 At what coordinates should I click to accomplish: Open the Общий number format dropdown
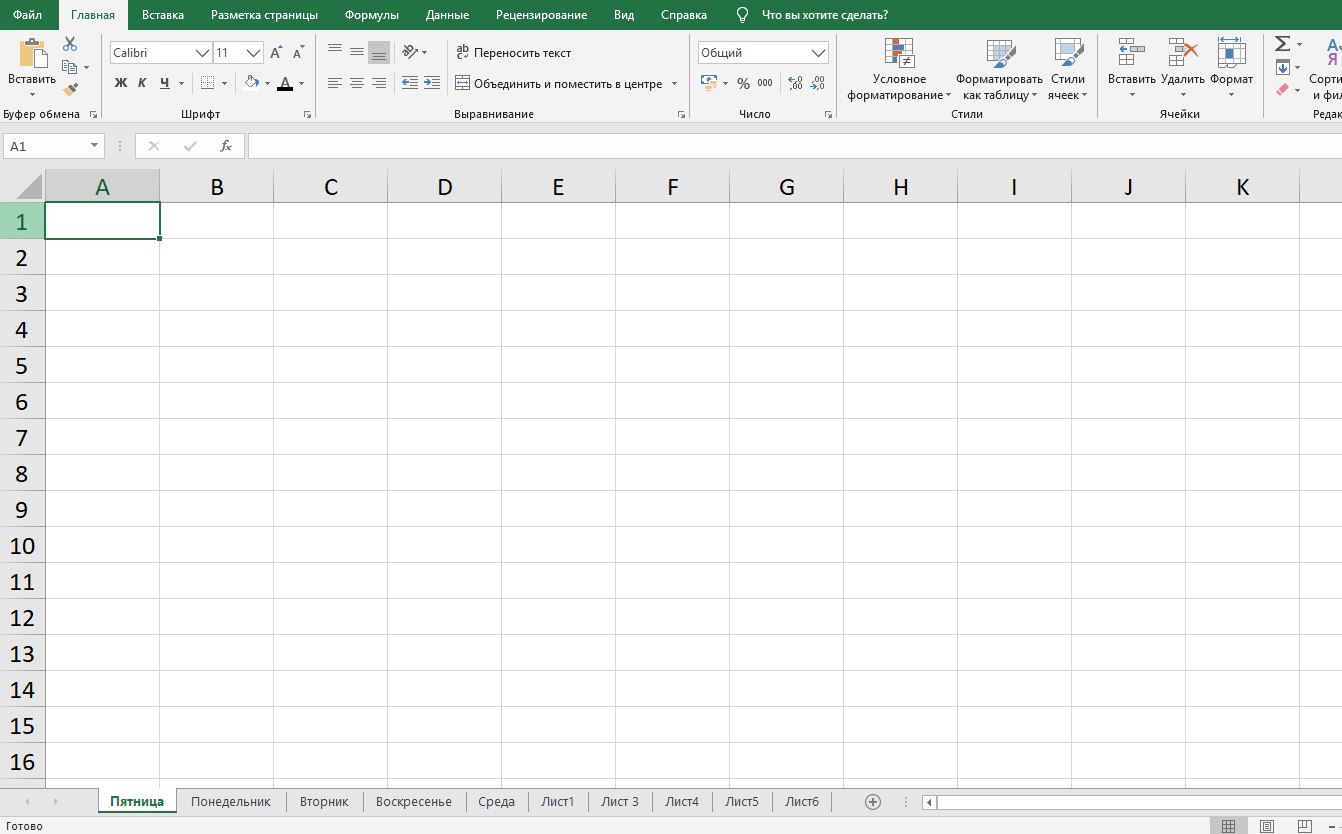(819, 53)
